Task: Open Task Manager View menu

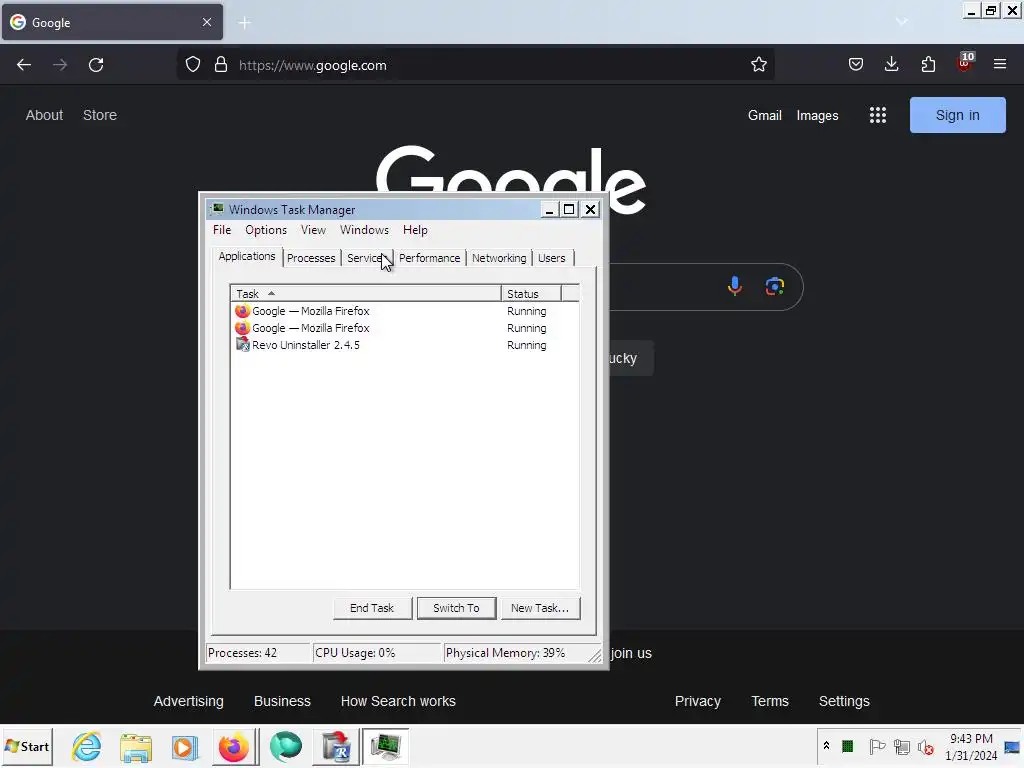Action: (x=313, y=230)
